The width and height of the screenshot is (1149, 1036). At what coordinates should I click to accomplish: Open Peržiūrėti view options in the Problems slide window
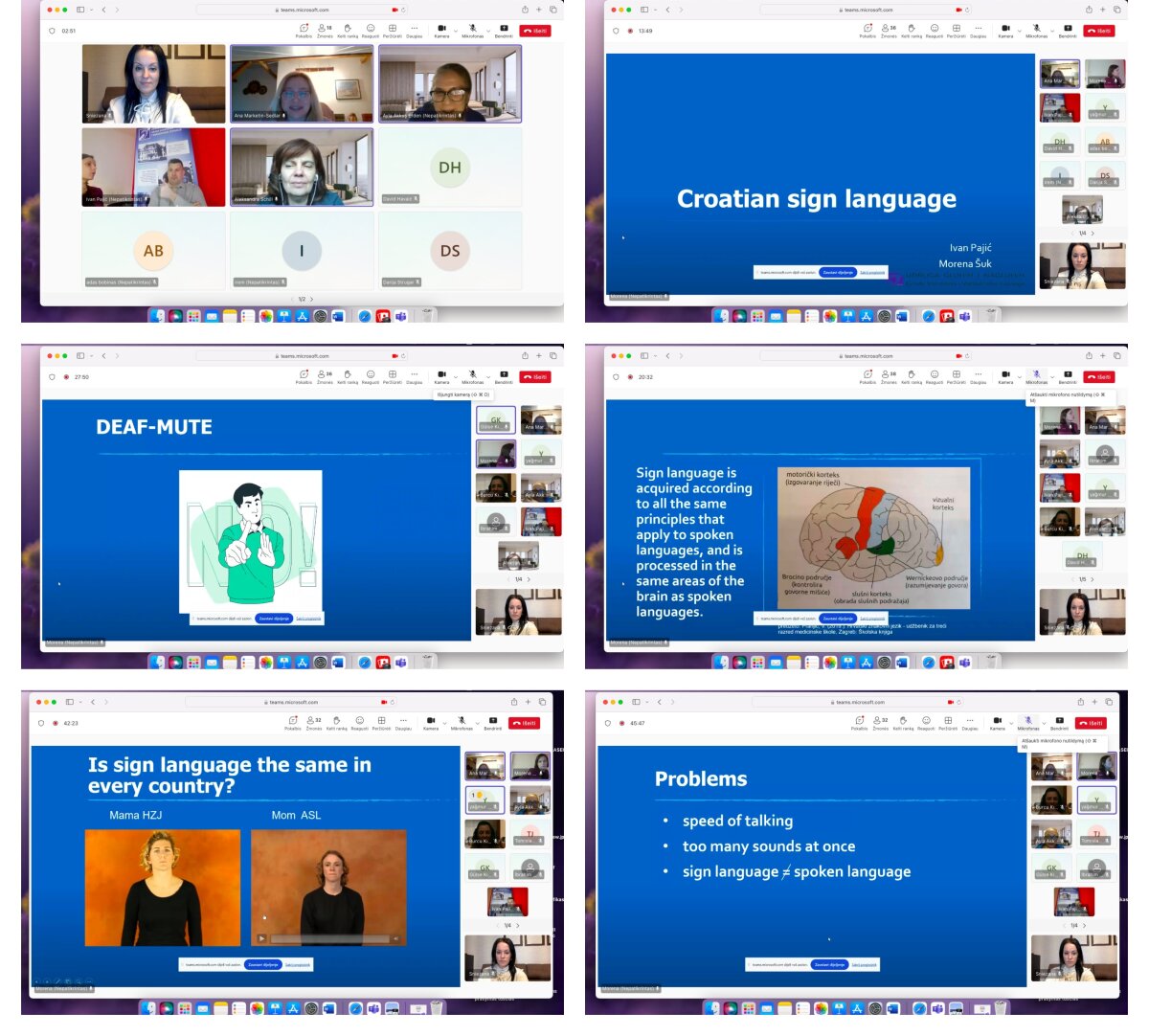click(948, 722)
